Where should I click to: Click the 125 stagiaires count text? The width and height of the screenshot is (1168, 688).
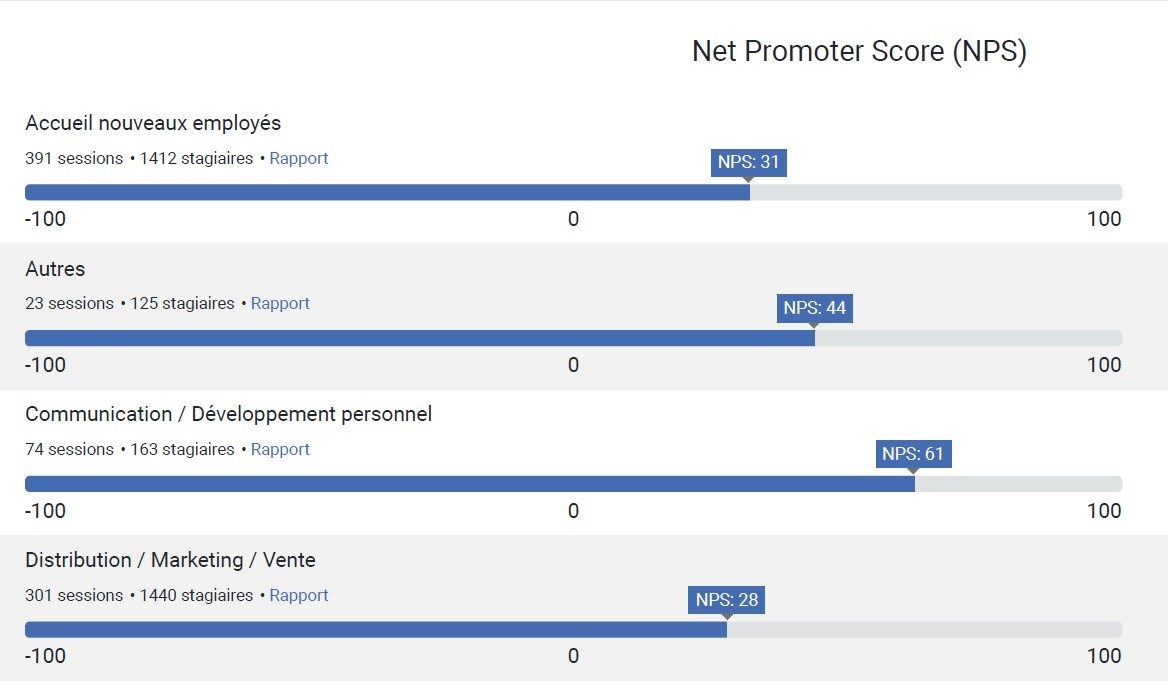182,303
